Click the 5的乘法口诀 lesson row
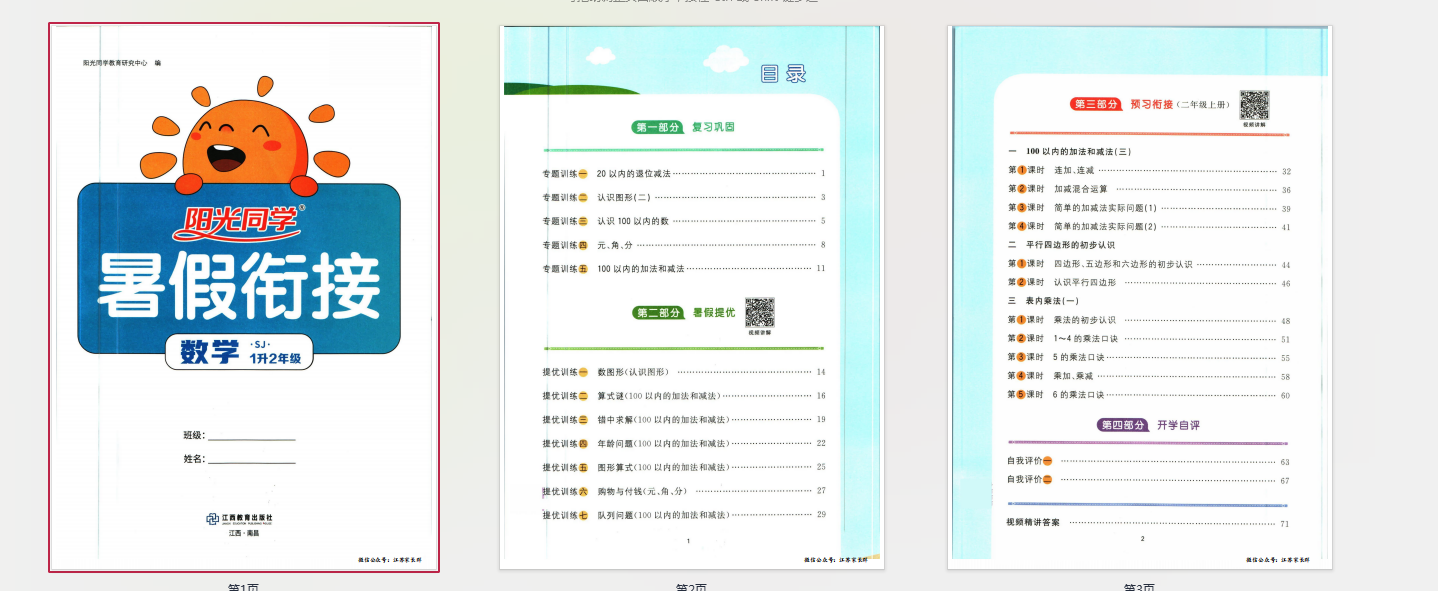The height and width of the screenshot is (591, 1438). point(1149,357)
